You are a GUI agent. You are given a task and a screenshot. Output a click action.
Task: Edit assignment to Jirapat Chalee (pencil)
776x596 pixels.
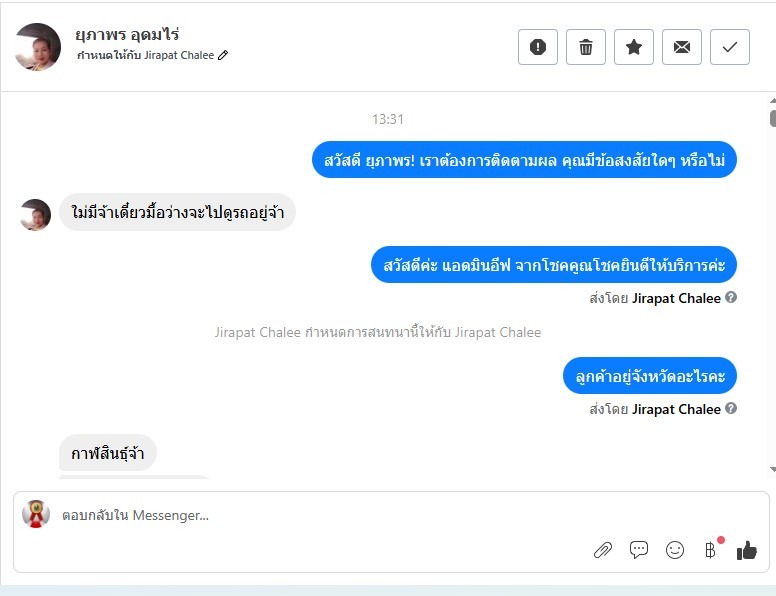[223, 56]
